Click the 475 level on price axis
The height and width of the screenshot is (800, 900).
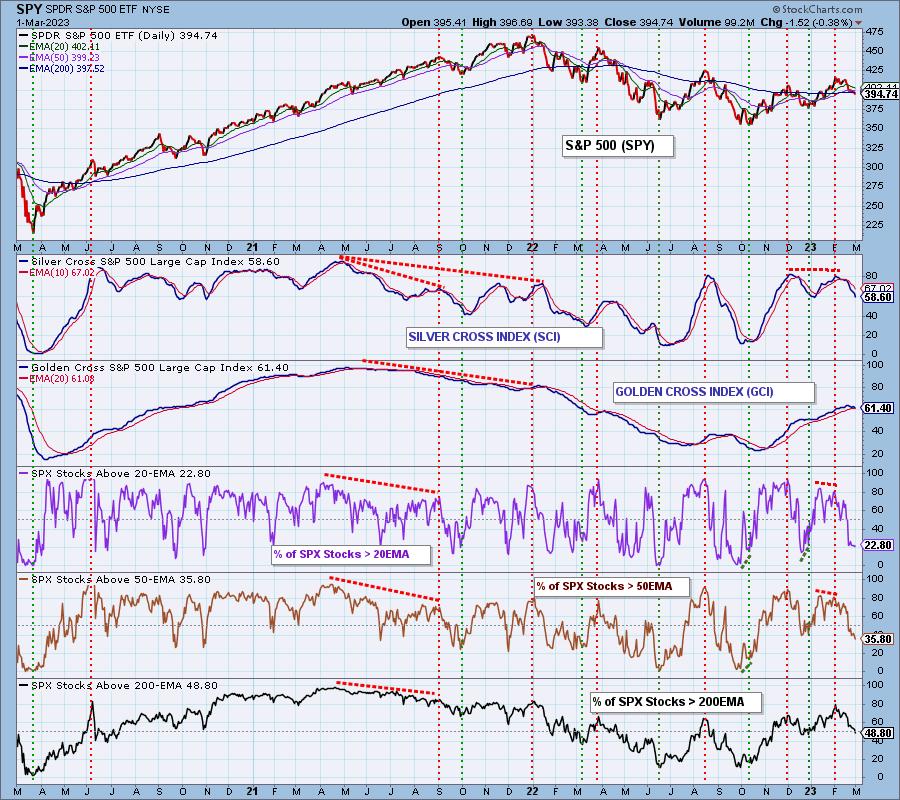[x=874, y=31]
